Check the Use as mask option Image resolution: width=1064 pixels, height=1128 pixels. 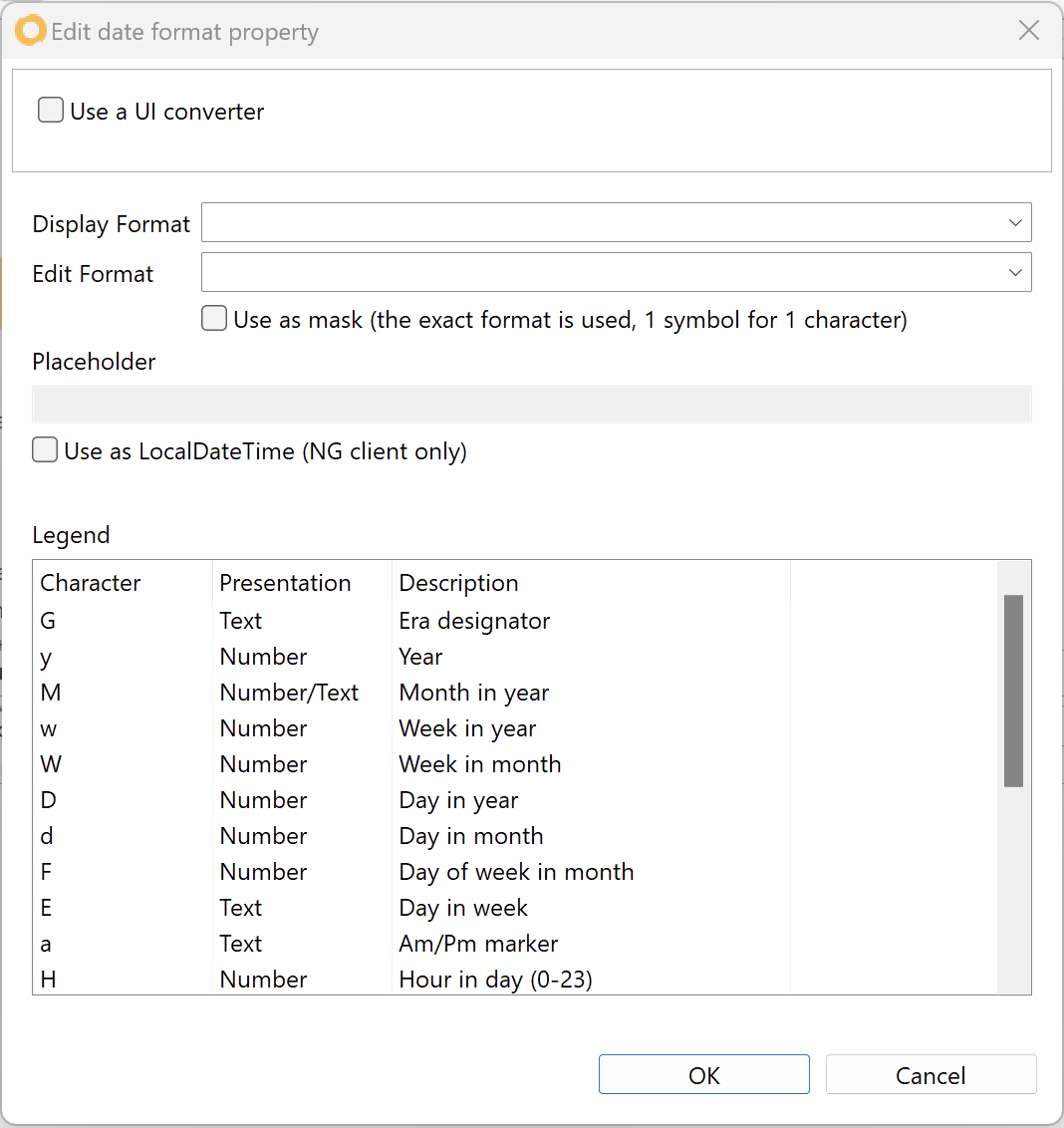(x=214, y=319)
